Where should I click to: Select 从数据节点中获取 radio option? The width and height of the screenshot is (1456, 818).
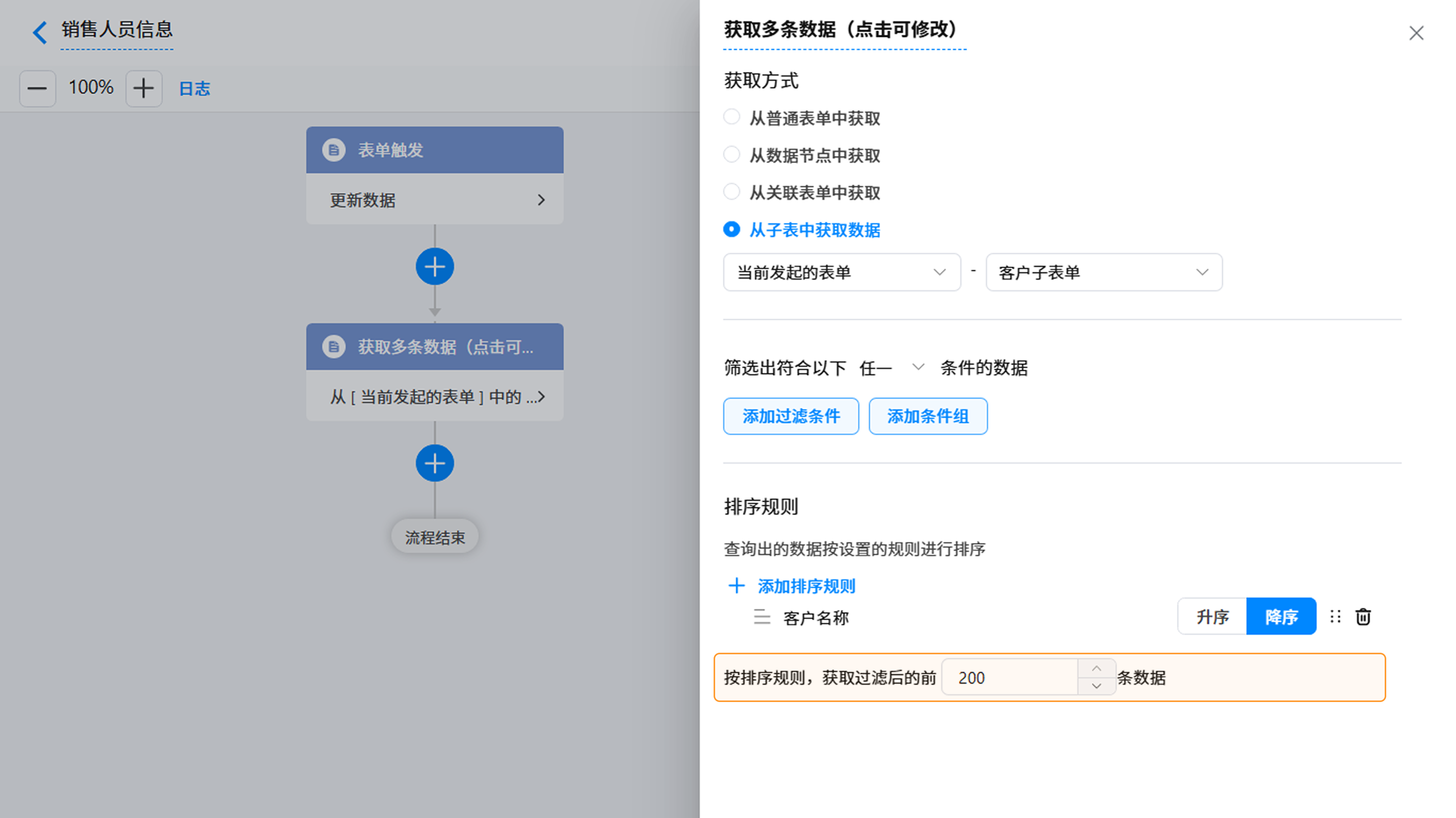[731, 154]
